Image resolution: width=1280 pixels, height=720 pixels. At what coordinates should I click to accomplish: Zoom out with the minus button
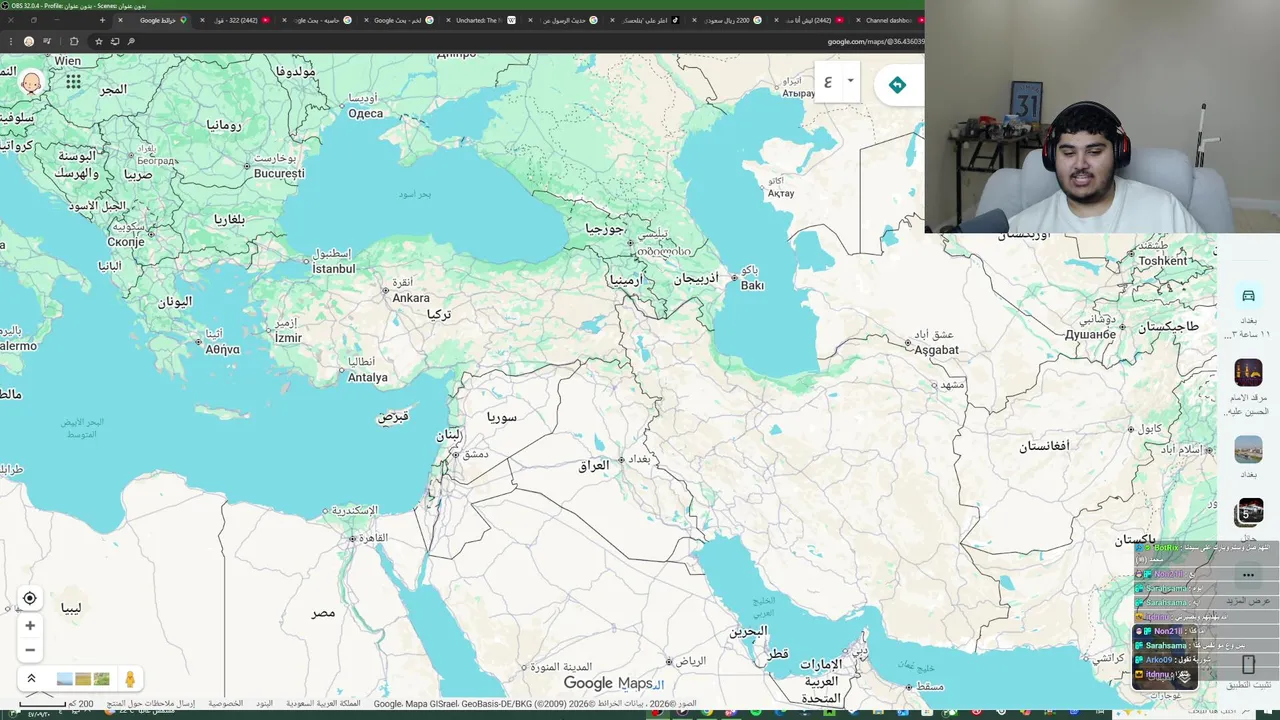click(x=30, y=650)
